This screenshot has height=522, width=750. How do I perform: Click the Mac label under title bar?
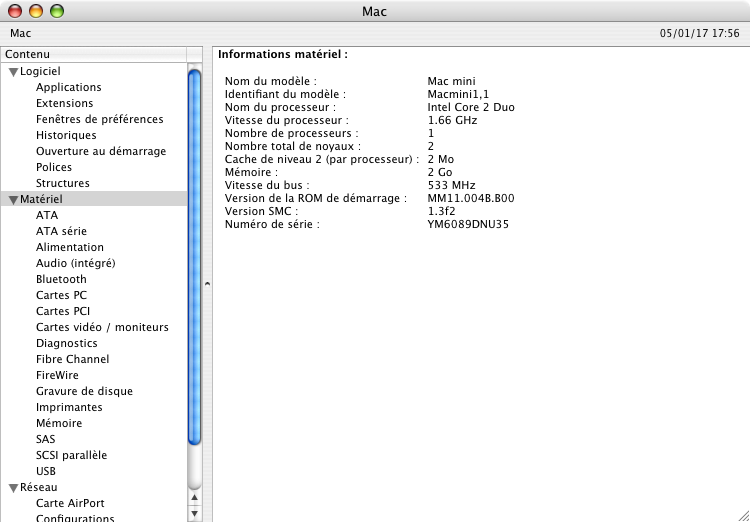click(21, 33)
